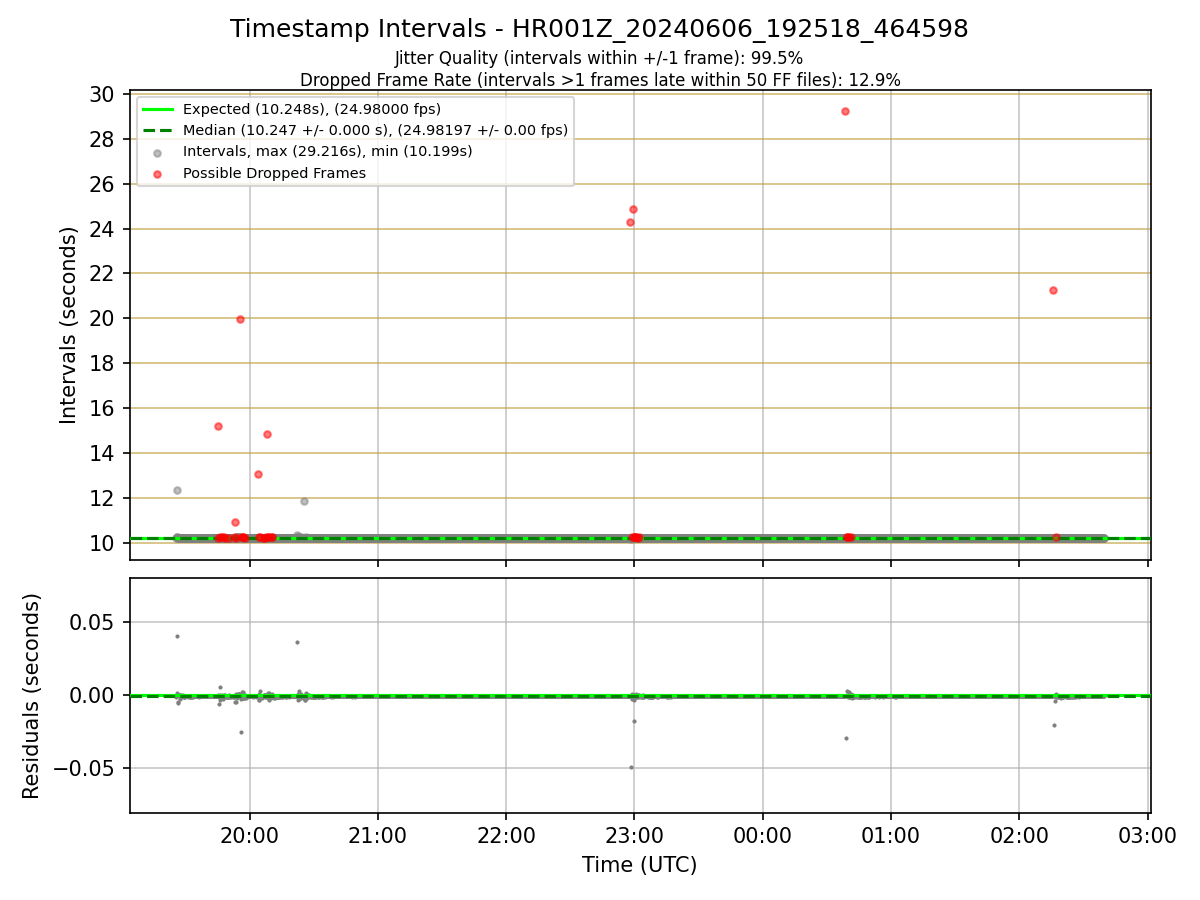The image size is (1200, 900).
Task: Click the 'Median (10.247 +/- 0.000 s)' legend entry
Action: [375, 130]
